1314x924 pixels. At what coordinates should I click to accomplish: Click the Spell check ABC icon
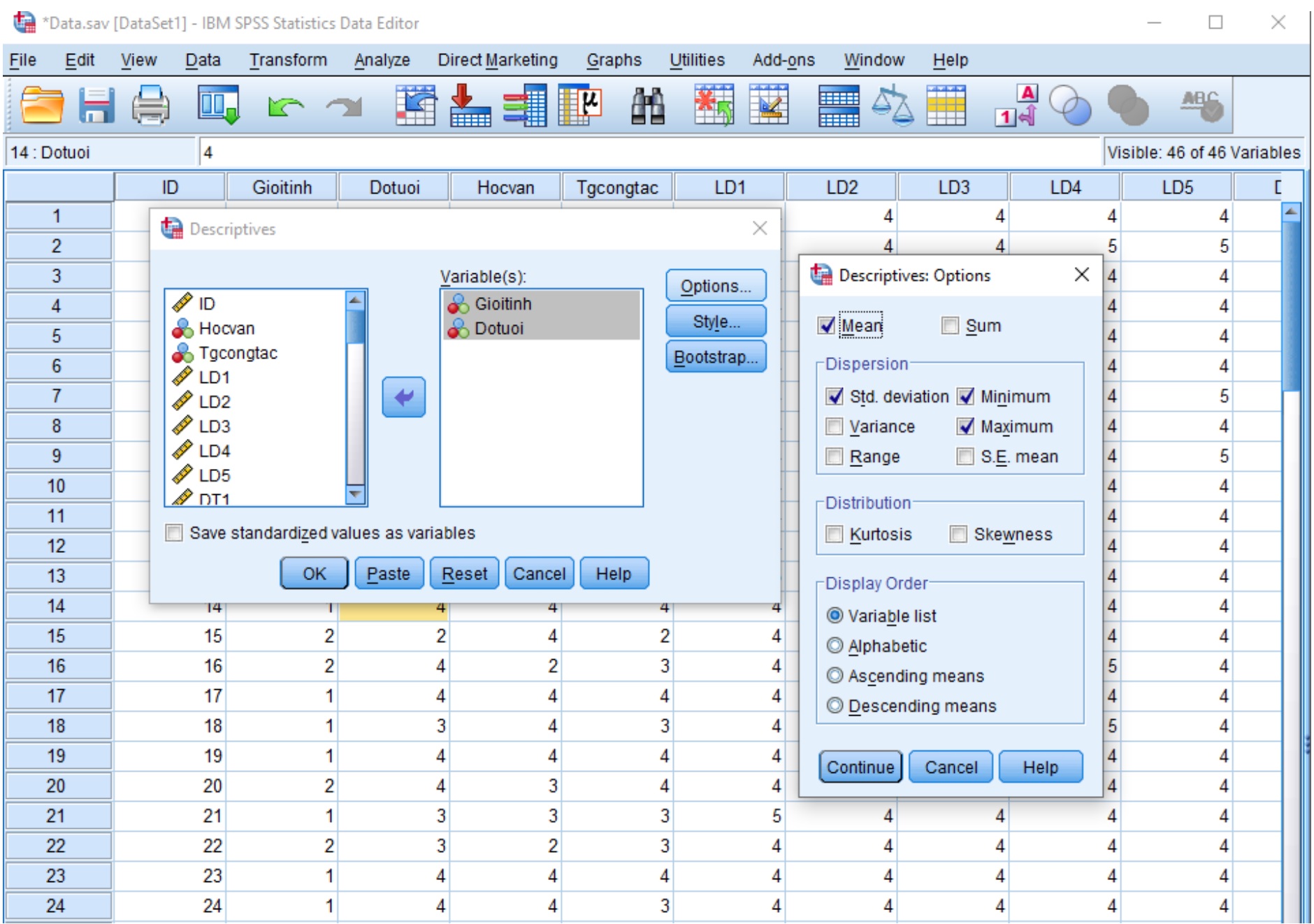click(x=1201, y=105)
